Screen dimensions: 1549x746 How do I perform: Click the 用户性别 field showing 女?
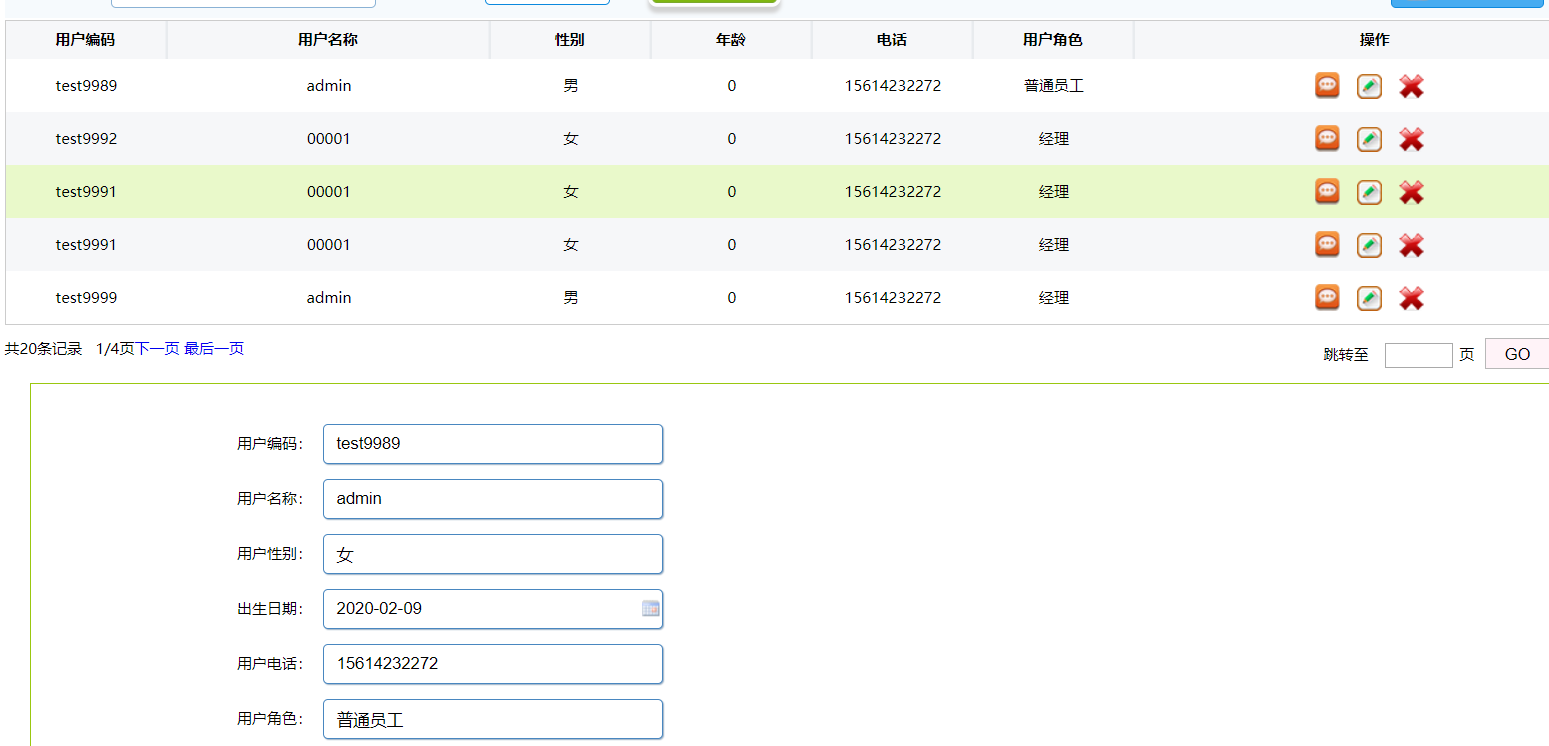493,554
